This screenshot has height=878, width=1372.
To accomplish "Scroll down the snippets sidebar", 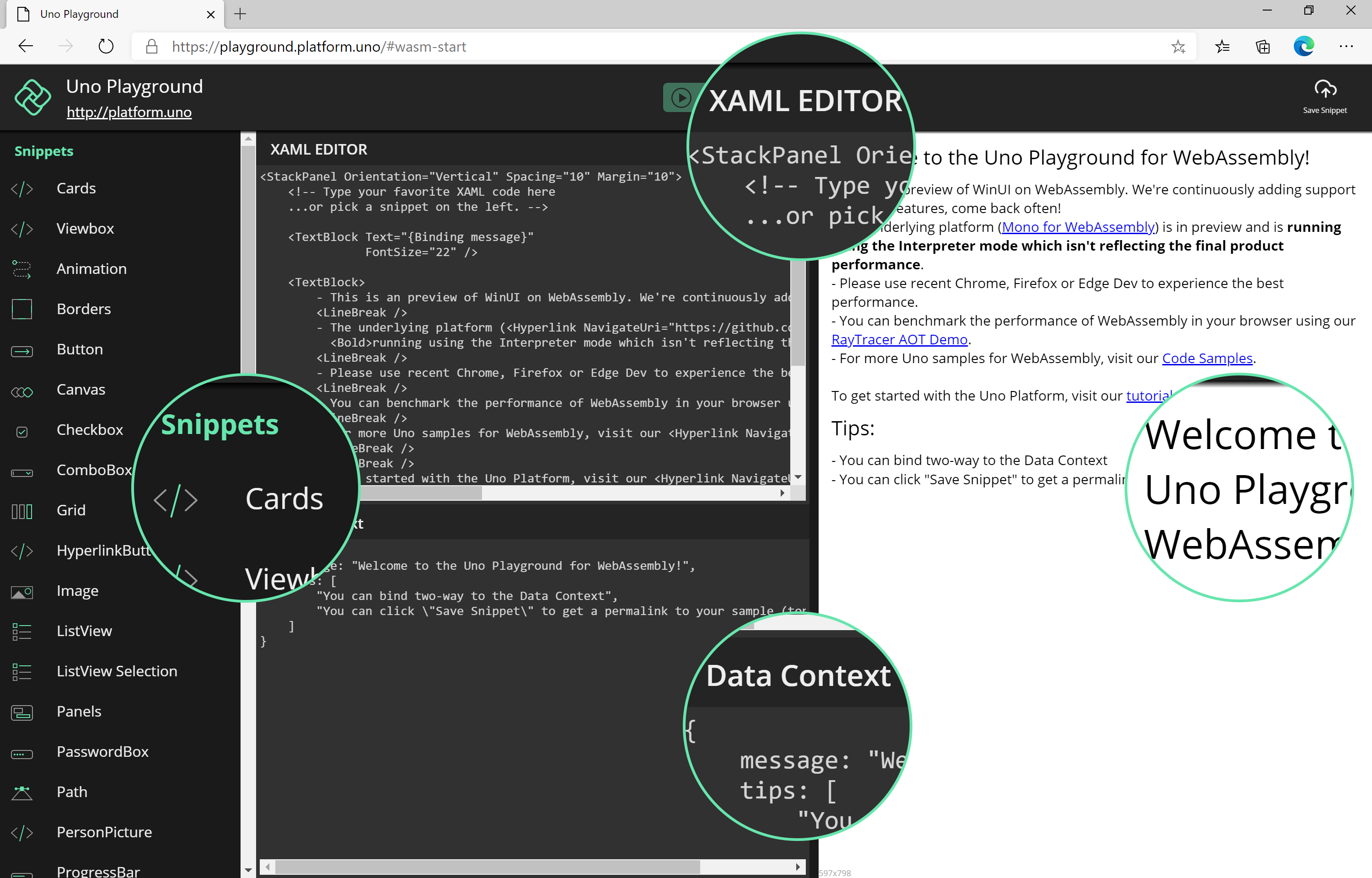I will 247,869.
